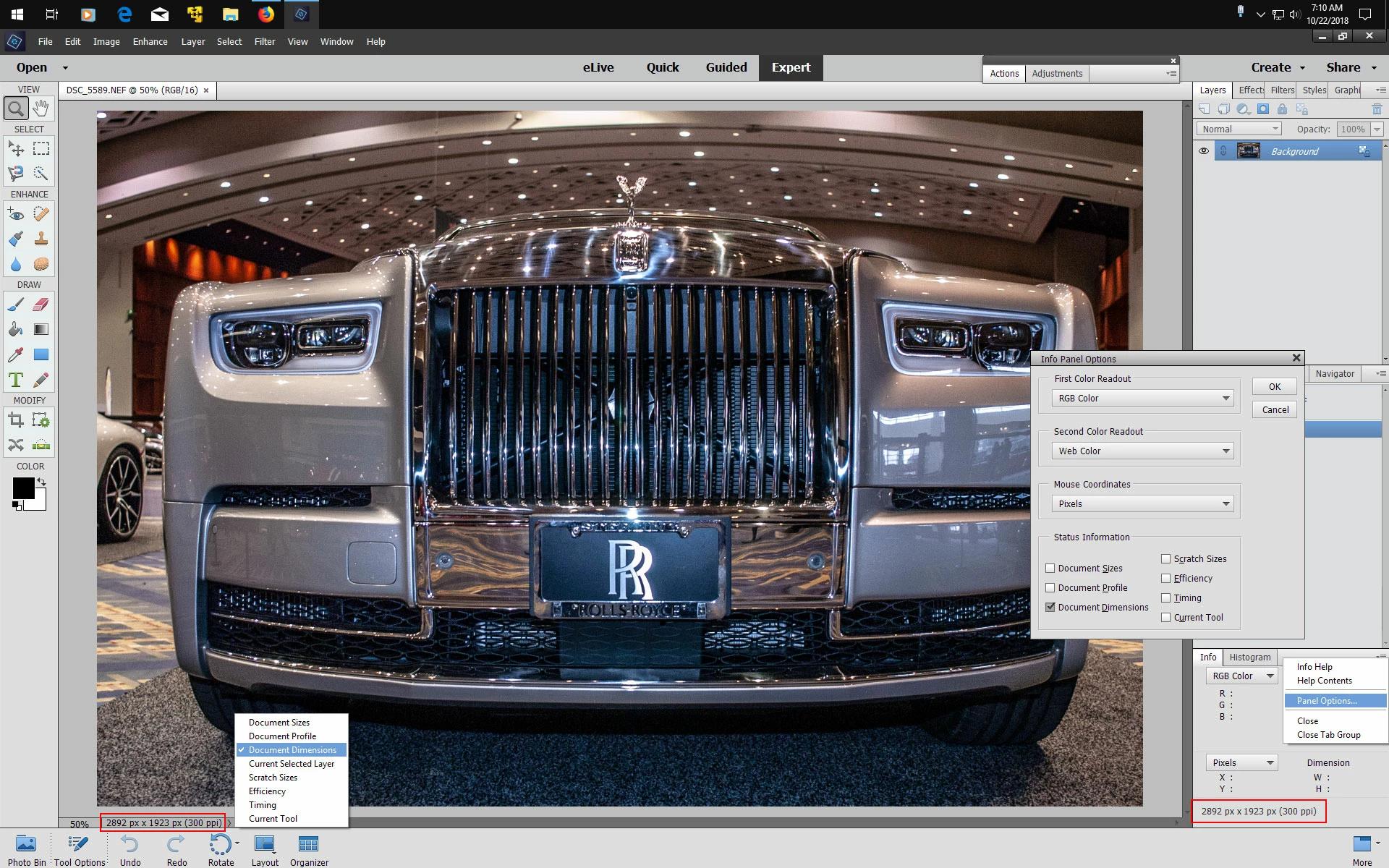1389x868 pixels.
Task: Click the black foreground color swatch
Action: coord(22,488)
